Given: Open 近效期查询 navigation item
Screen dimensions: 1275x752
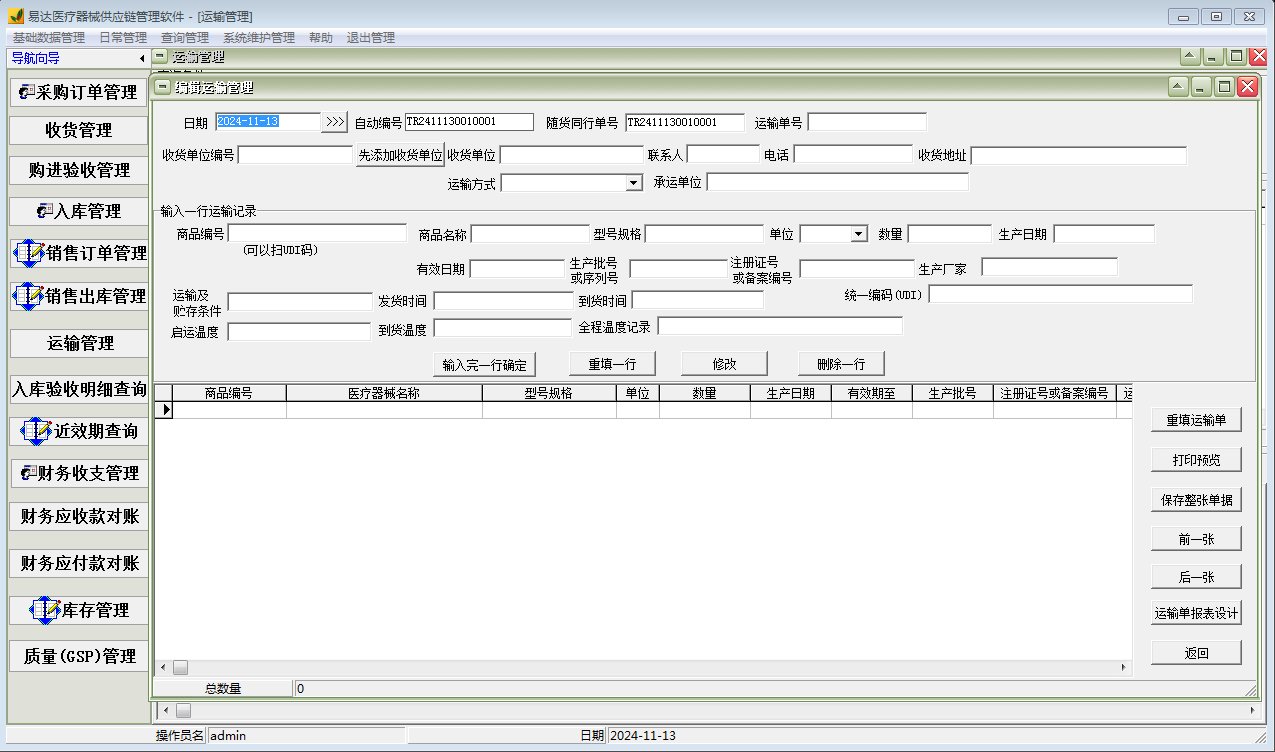Looking at the screenshot, I should [78, 431].
